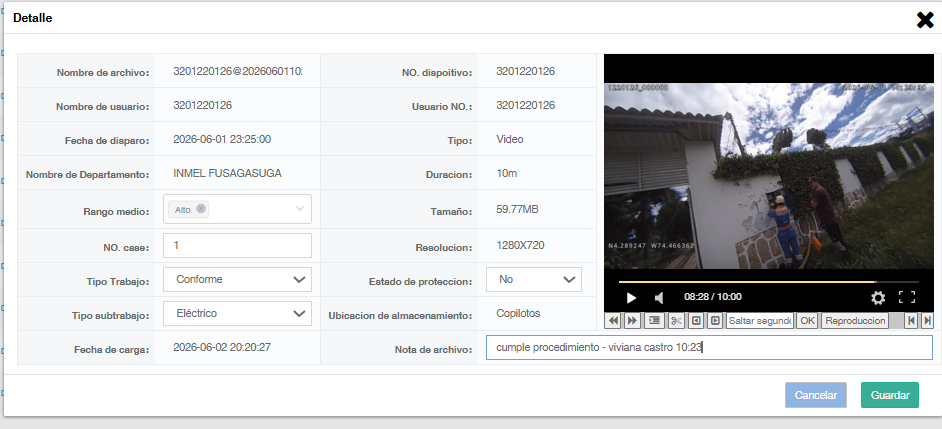The height and width of the screenshot is (429, 942).
Task: Click the Nombre de usuario value 3201220126
Action: pyautogui.click(x=202, y=105)
